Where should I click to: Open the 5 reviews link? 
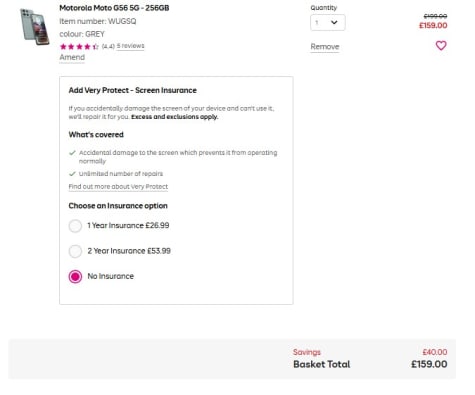coord(130,46)
